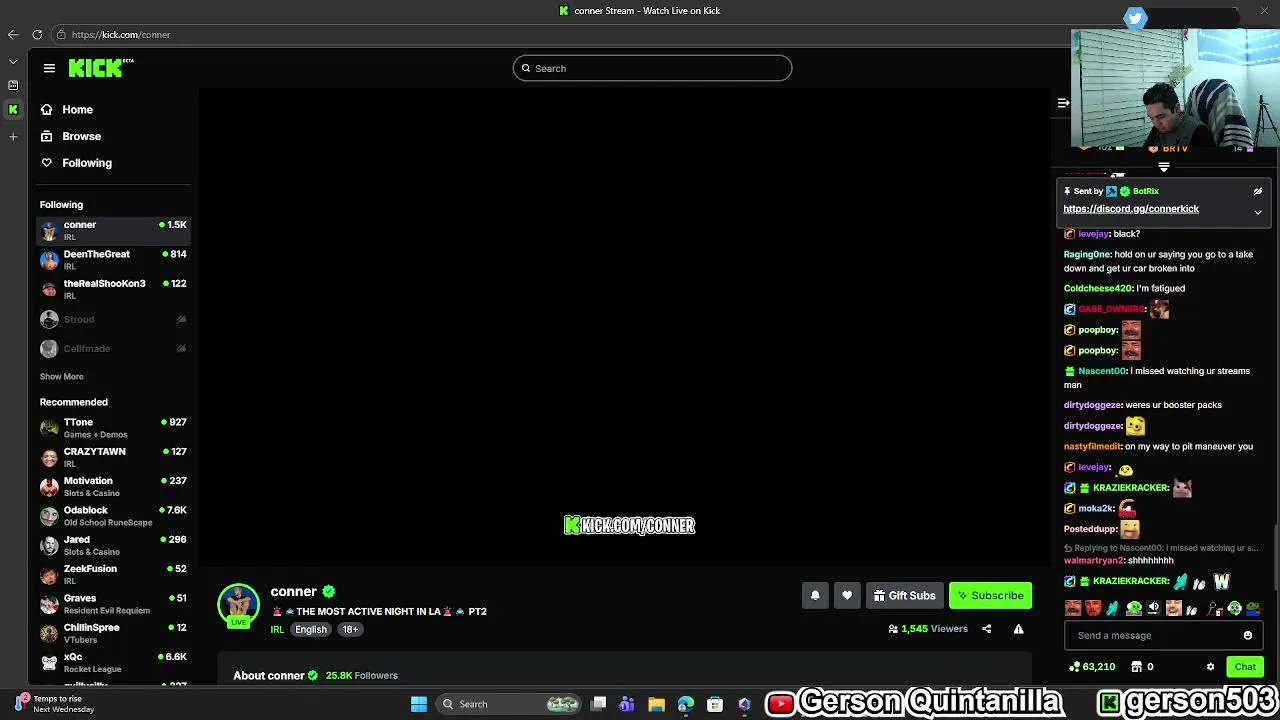Open chat settings gear icon

[1210, 667]
